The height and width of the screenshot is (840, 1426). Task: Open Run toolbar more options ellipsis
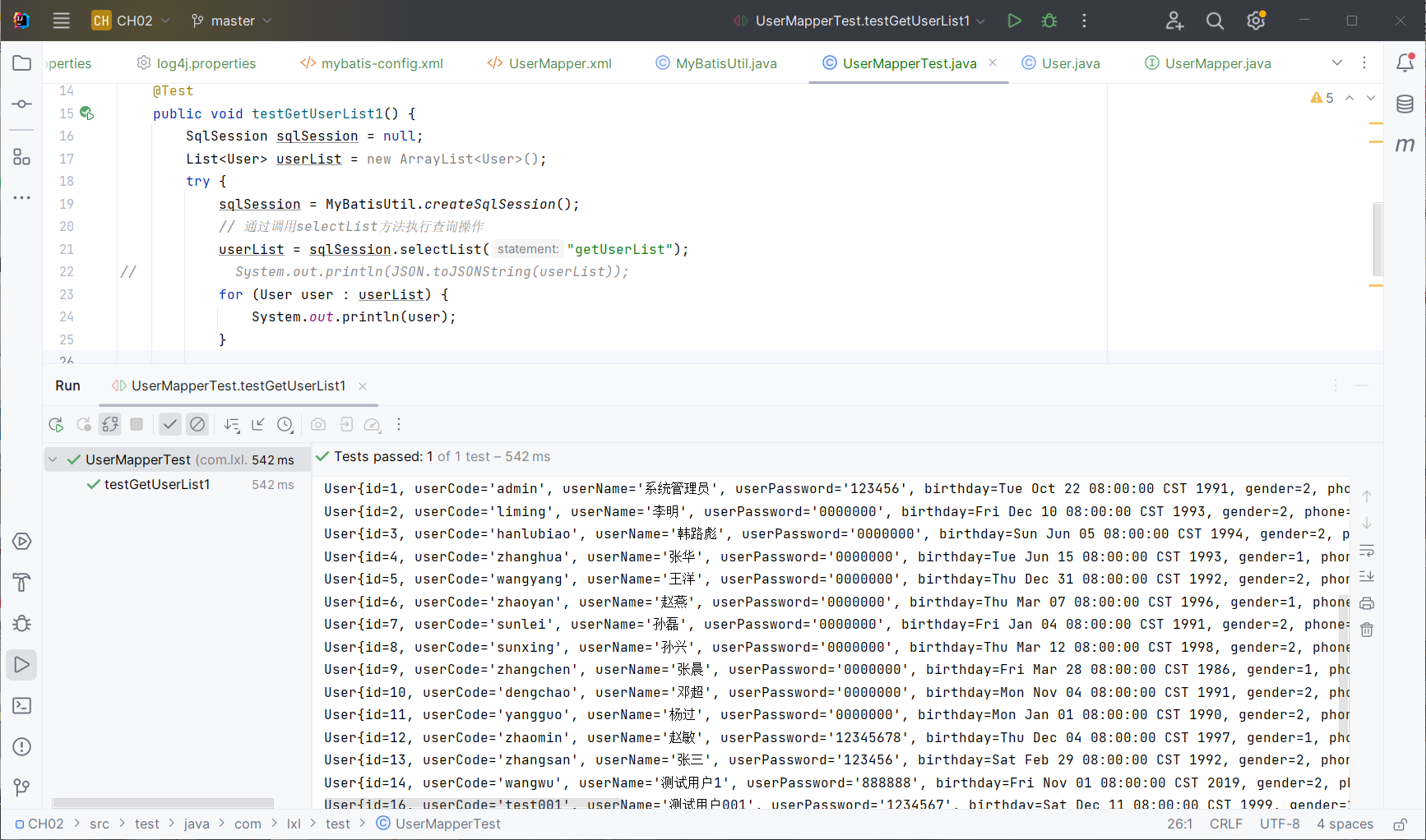[399, 424]
